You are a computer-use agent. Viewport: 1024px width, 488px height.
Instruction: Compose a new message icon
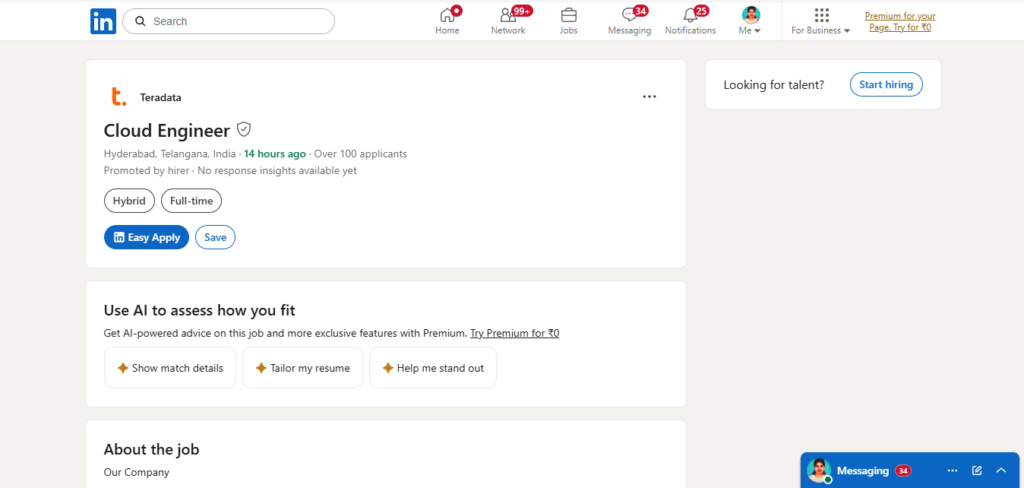977,470
